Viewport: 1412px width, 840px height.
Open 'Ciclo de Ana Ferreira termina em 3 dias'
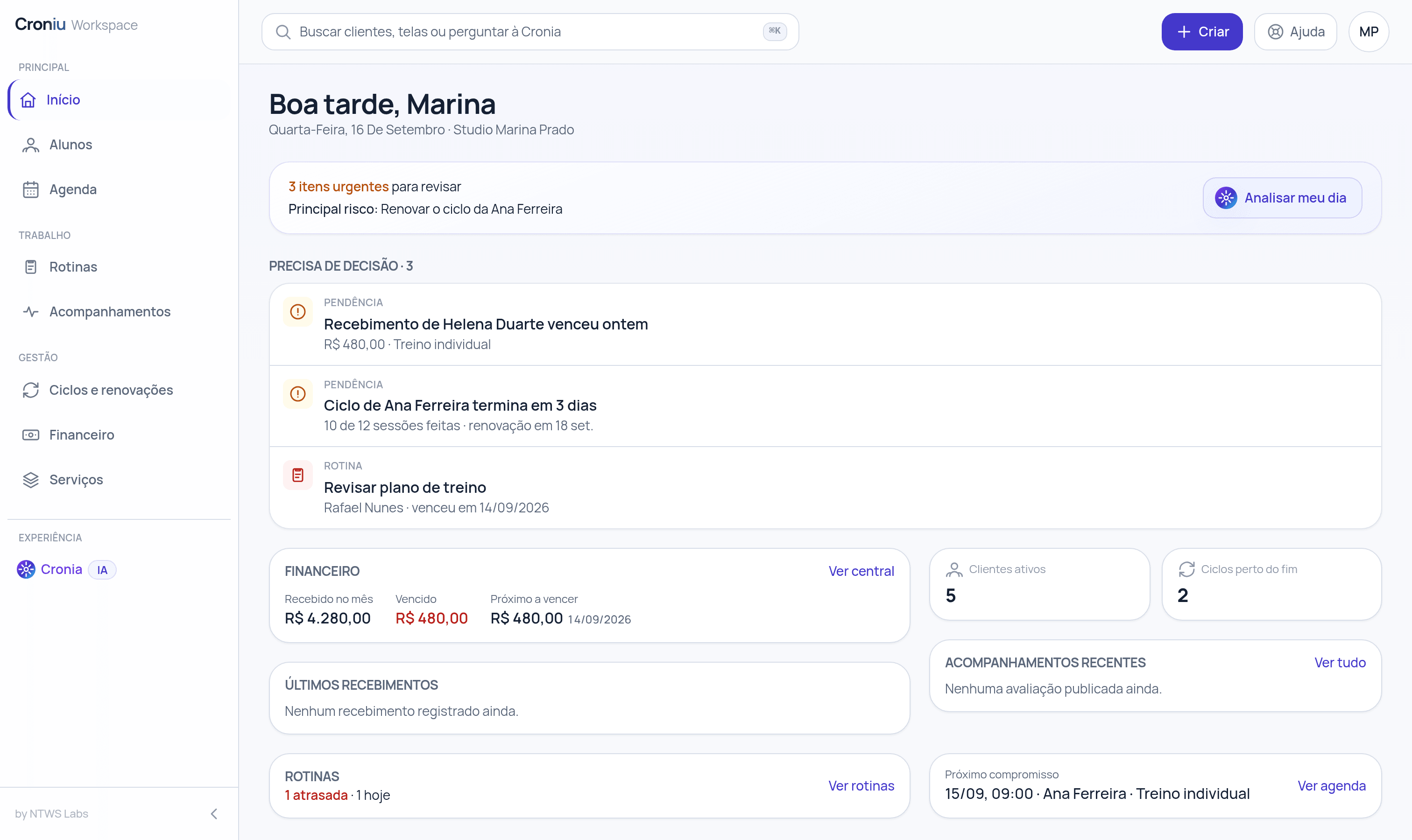[825, 406]
